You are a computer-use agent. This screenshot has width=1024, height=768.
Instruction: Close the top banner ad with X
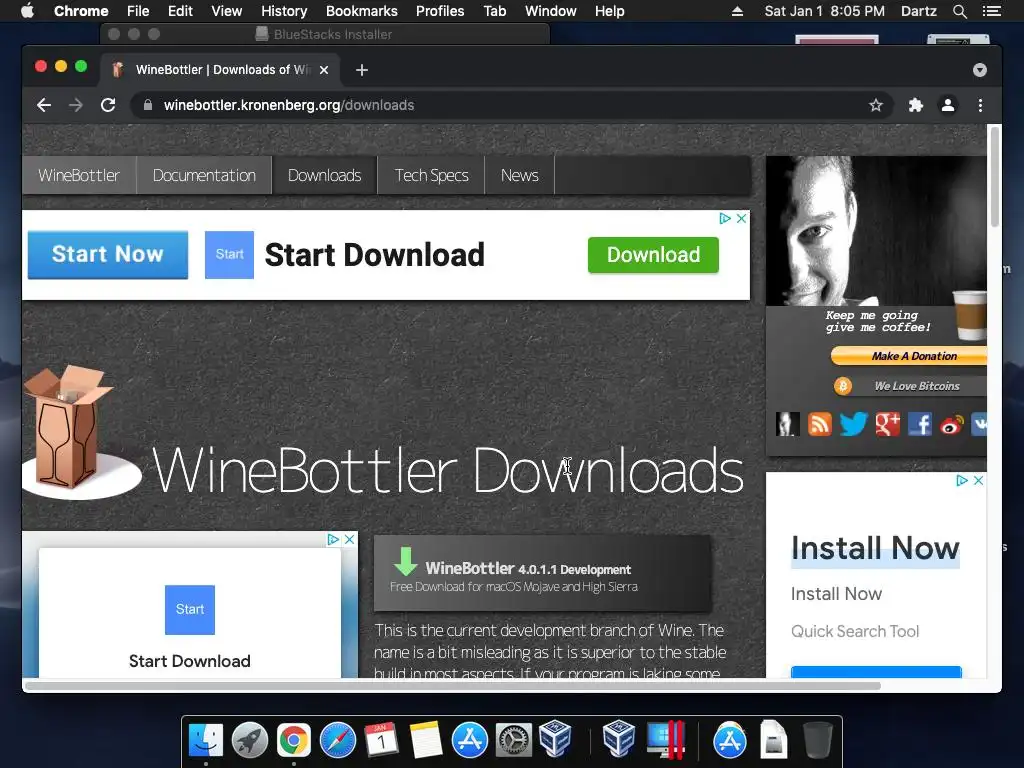741,218
